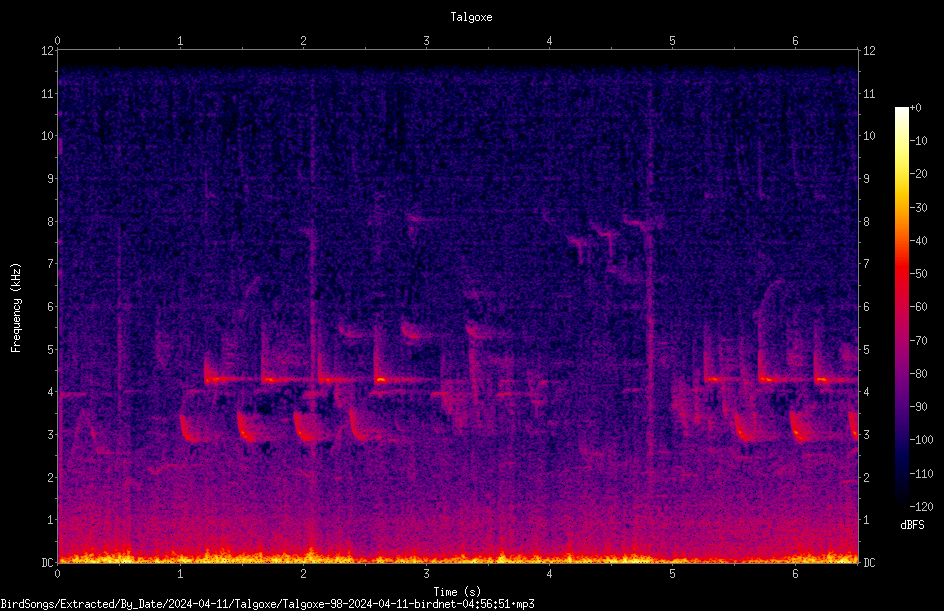Select the 'Time (s)' axis label
Viewport: 944px width, 611px height.
coord(457,592)
